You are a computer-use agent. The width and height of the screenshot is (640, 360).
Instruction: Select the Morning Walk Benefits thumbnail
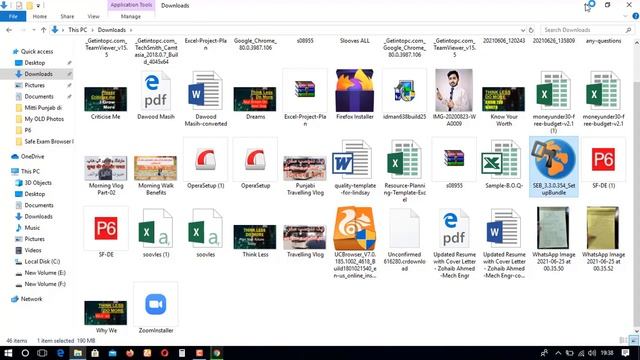click(156, 168)
